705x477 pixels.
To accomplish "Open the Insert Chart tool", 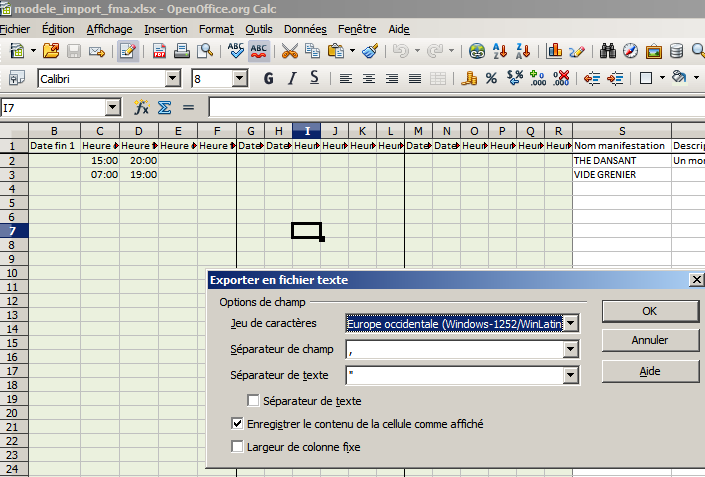I will pyautogui.click(x=554, y=50).
